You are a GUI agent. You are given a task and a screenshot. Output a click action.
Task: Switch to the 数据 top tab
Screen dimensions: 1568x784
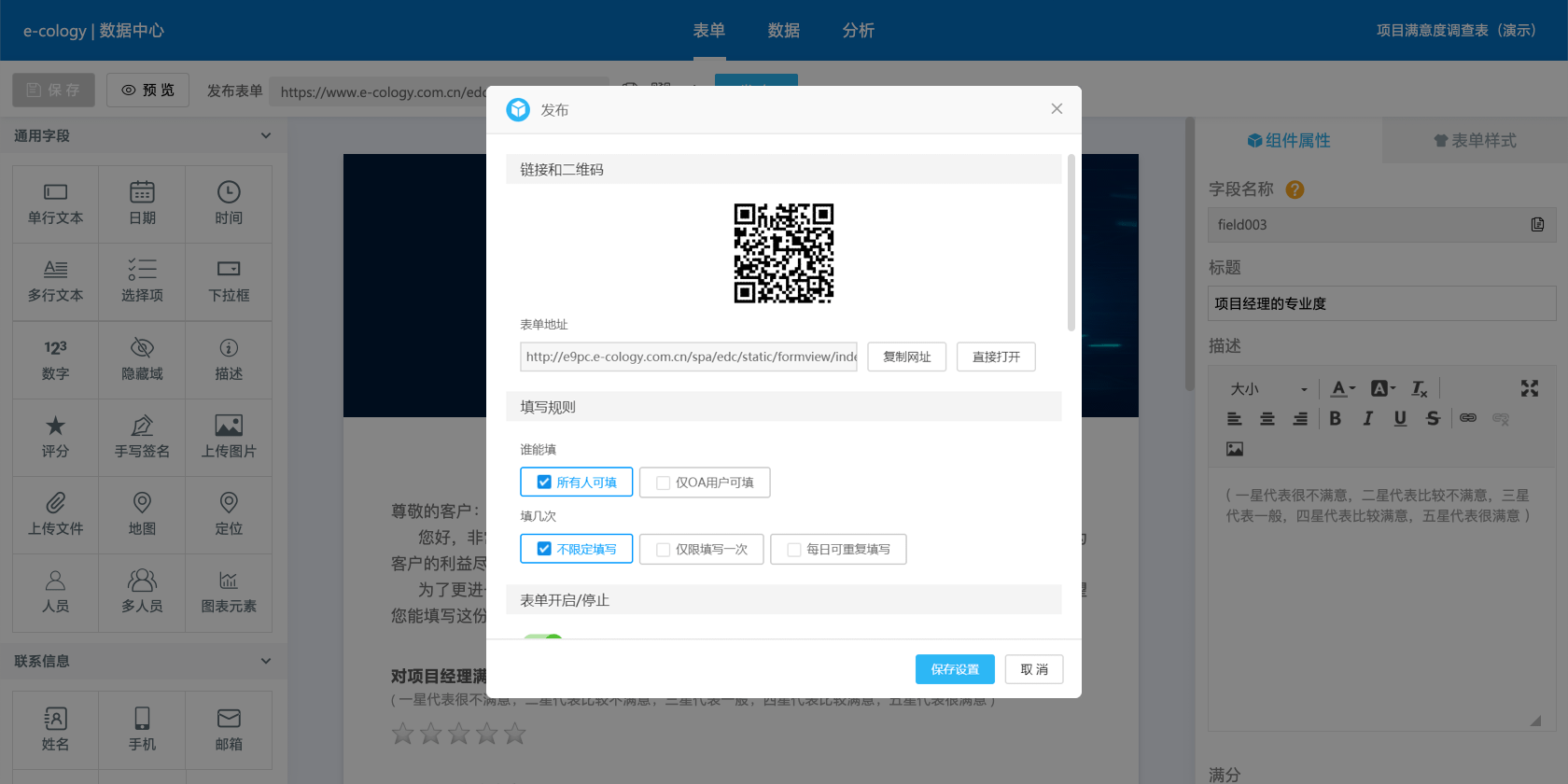[x=784, y=31]
